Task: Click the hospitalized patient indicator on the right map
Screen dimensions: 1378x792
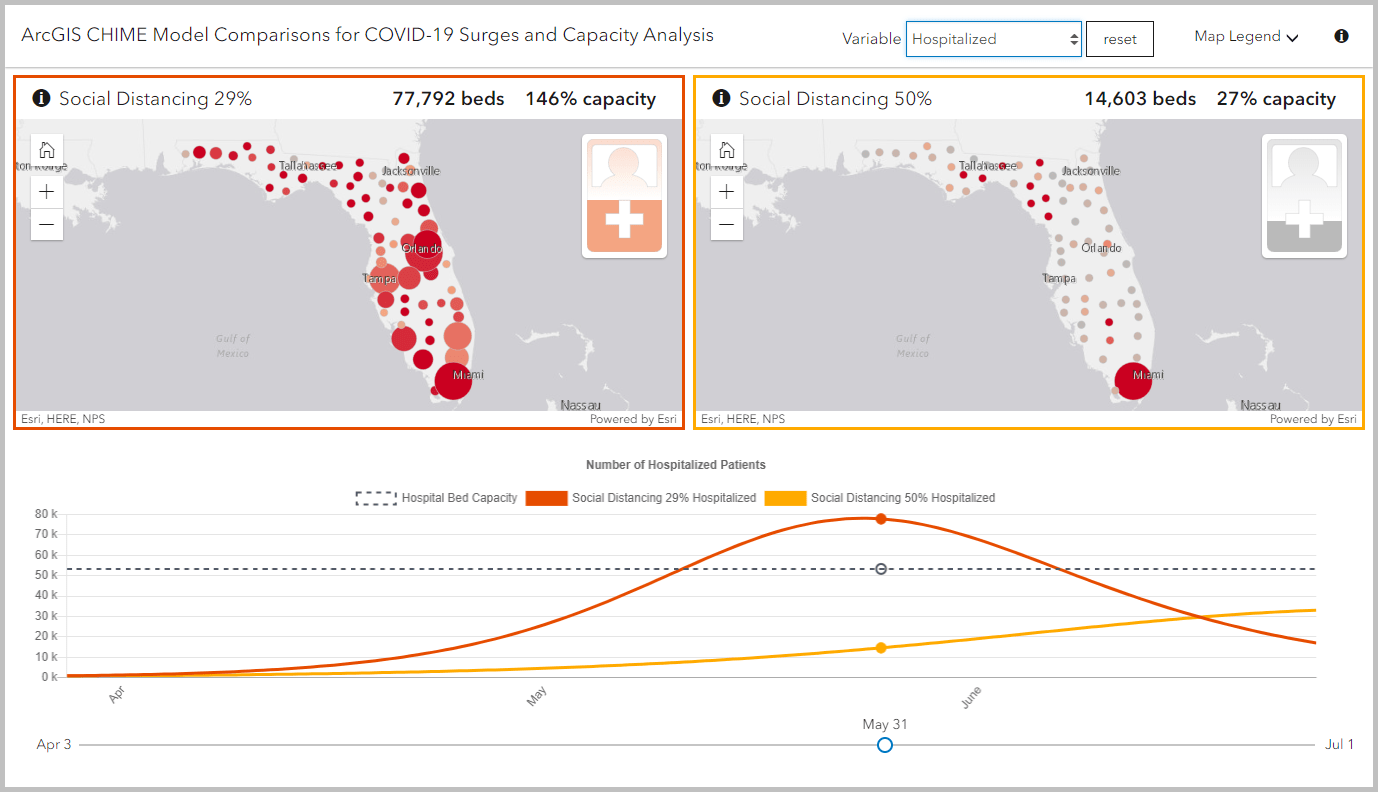Action: coord(1304,194)
